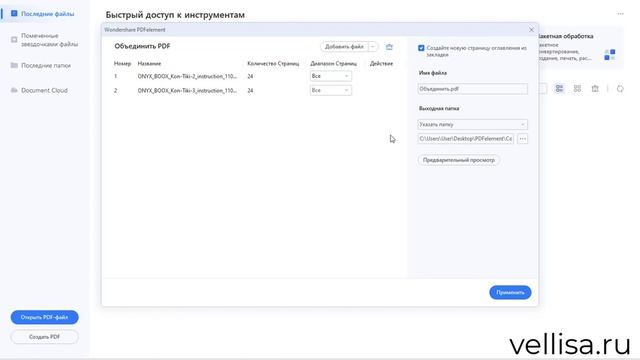The height and width of the screenshot is (360, 640).
Task: Click the delete icon in main window toolbar
Action: pos(595,89)
